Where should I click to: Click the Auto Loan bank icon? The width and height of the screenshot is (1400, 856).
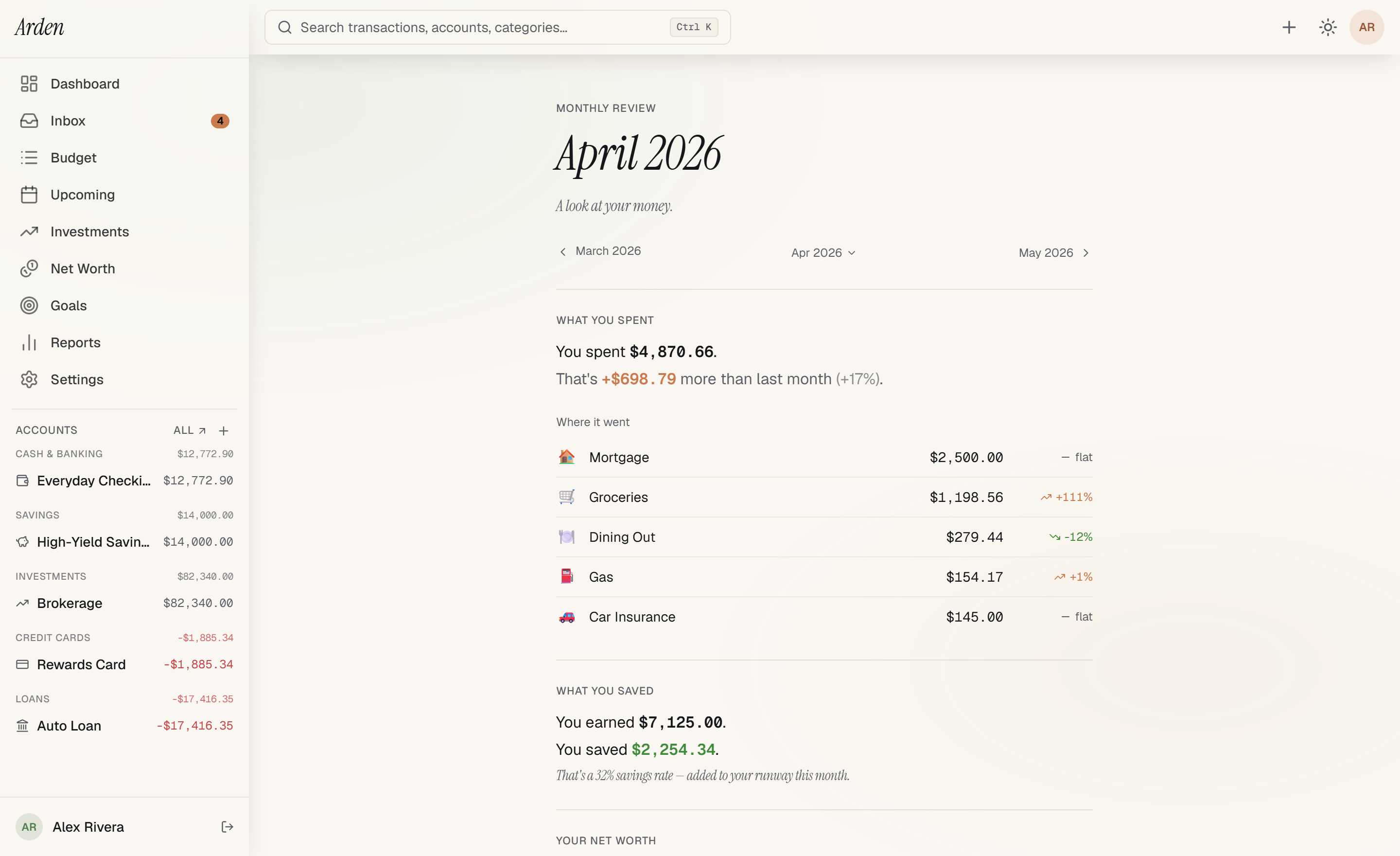point(22,726)
